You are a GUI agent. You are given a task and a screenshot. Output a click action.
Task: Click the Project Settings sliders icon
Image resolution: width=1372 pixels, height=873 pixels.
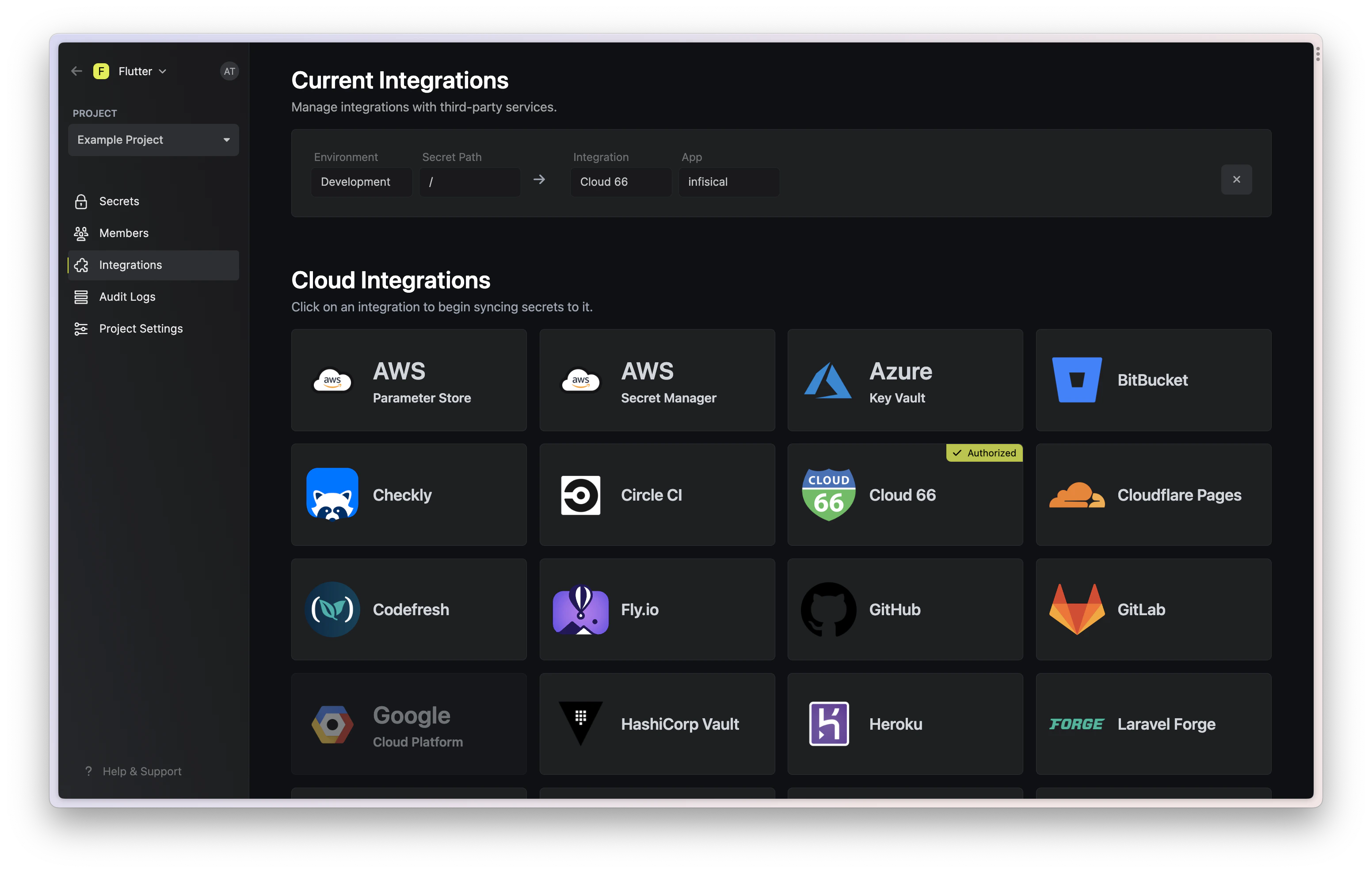tap(81, 329)
